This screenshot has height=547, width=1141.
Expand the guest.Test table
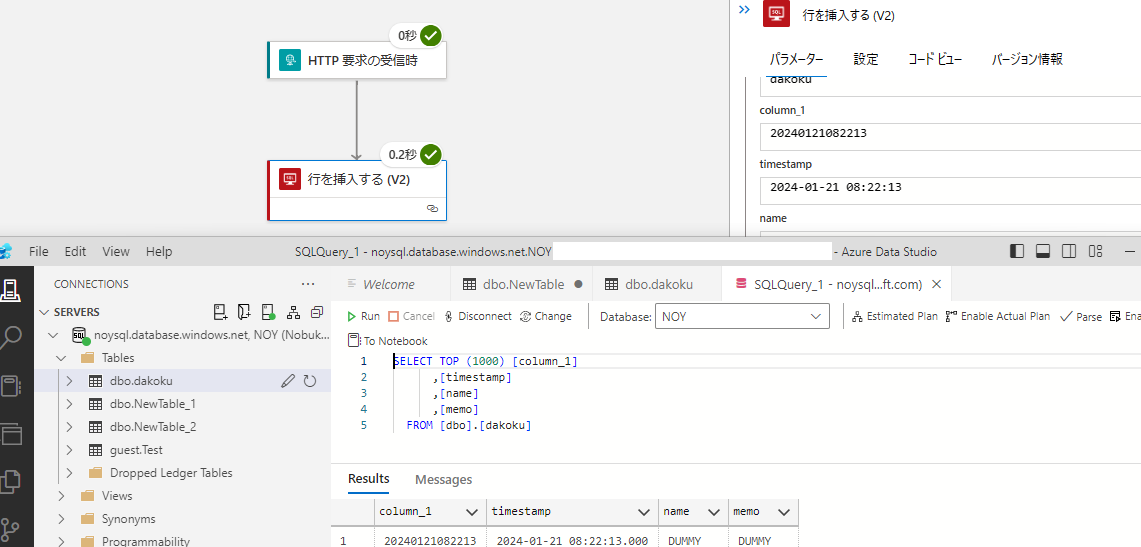(x=69, y=450)
